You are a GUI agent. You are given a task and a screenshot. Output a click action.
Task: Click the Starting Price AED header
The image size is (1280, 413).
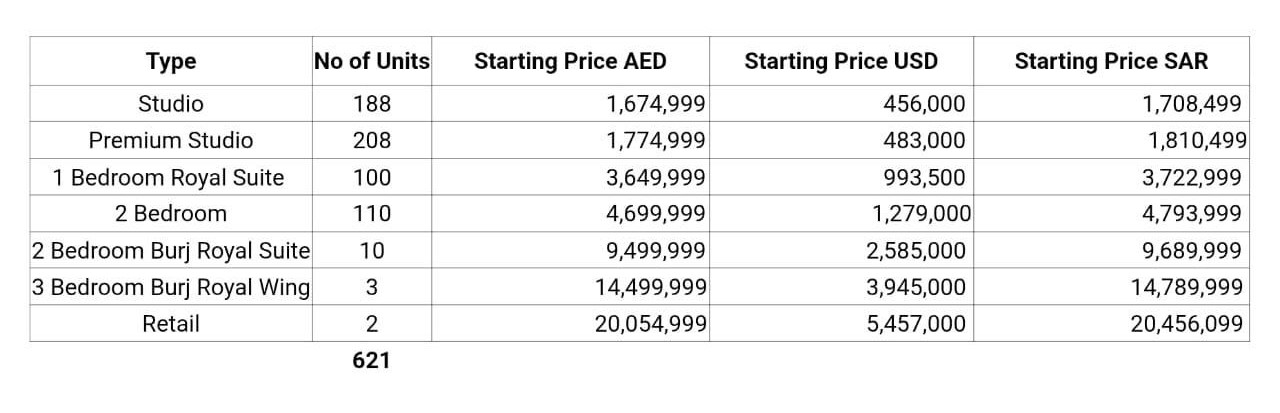point(570,61)
